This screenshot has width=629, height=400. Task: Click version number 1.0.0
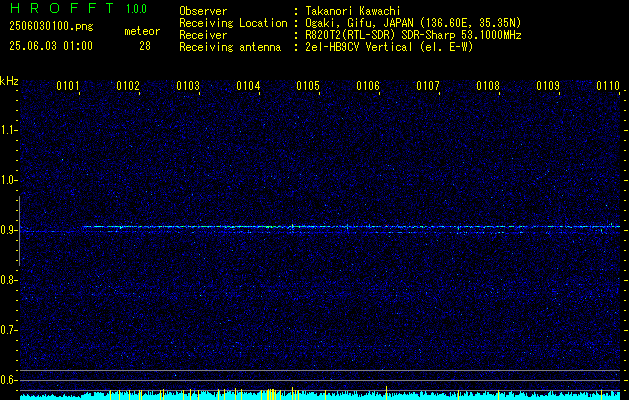136,9
